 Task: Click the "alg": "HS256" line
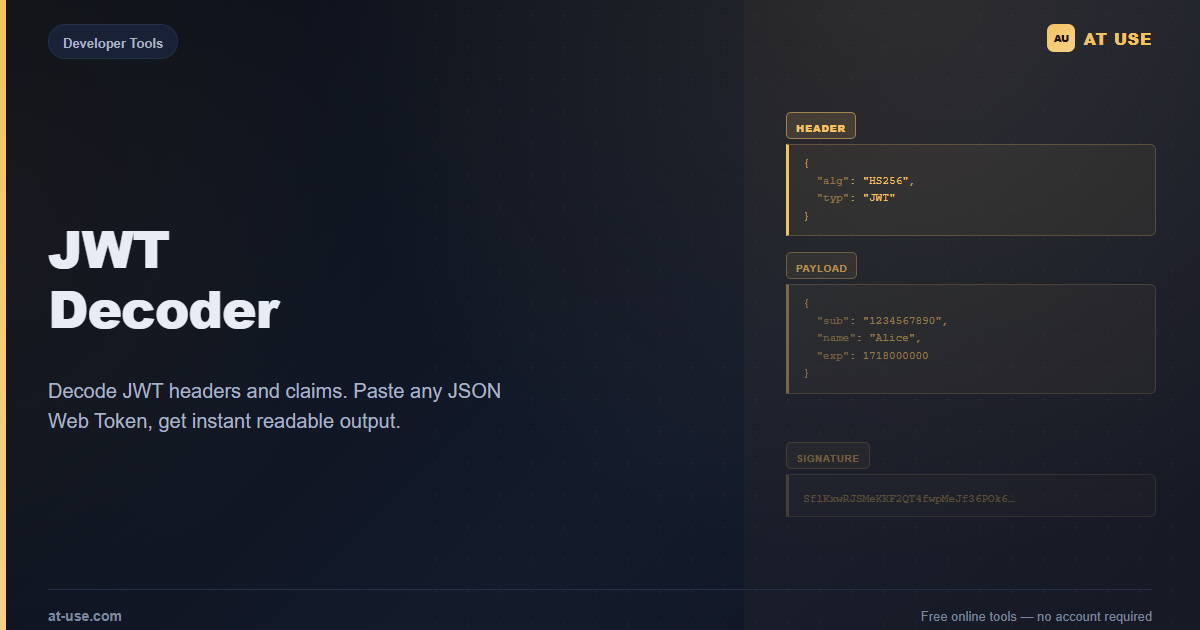pos(866,180)
